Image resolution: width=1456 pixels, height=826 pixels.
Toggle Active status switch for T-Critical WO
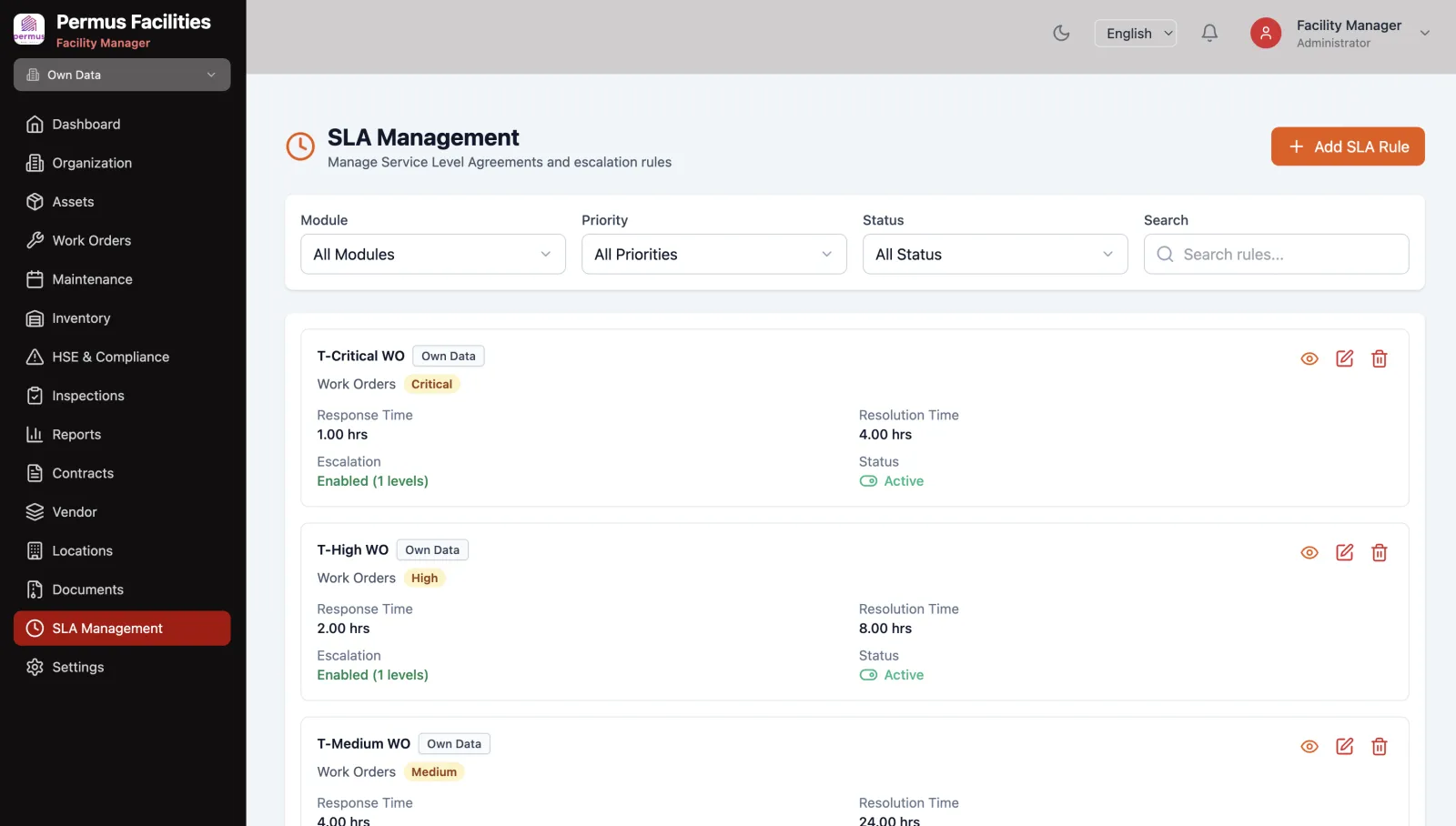[x=868, y=481]
